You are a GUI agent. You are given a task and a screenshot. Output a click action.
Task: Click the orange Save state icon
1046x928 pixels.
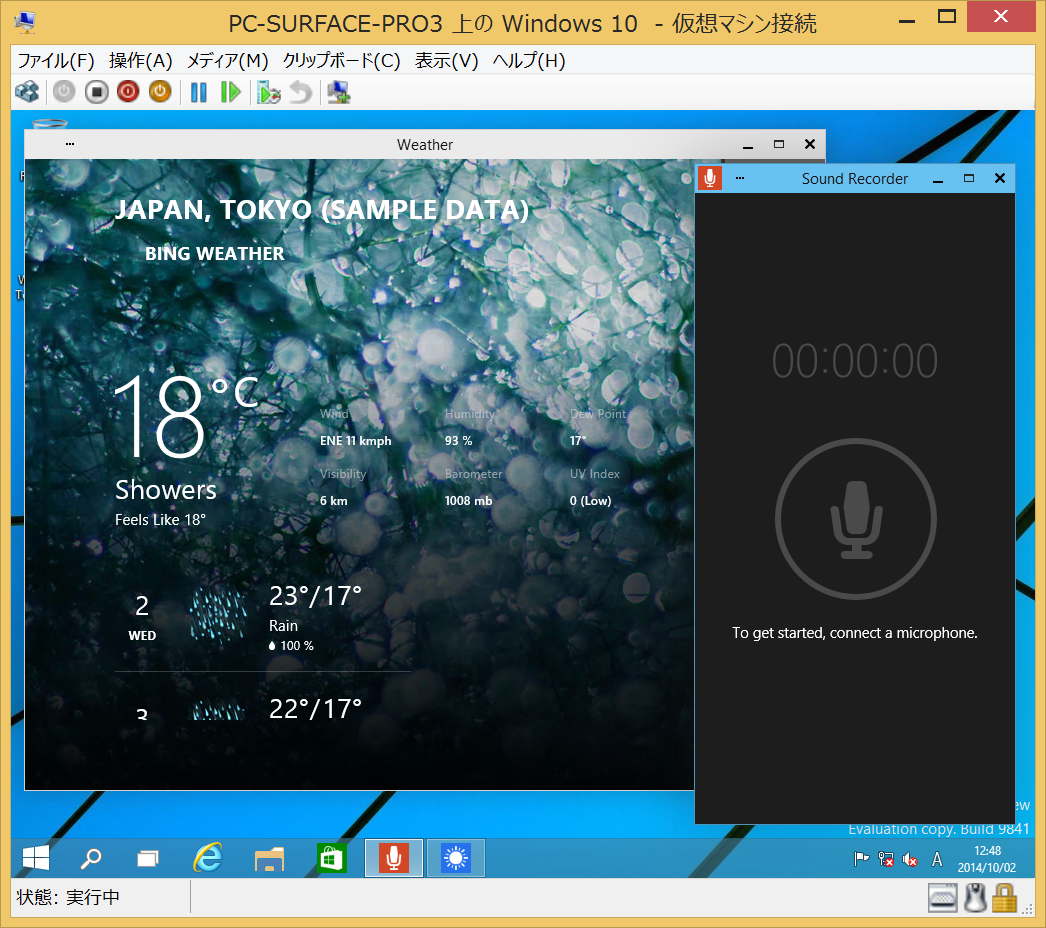point(160,92)
